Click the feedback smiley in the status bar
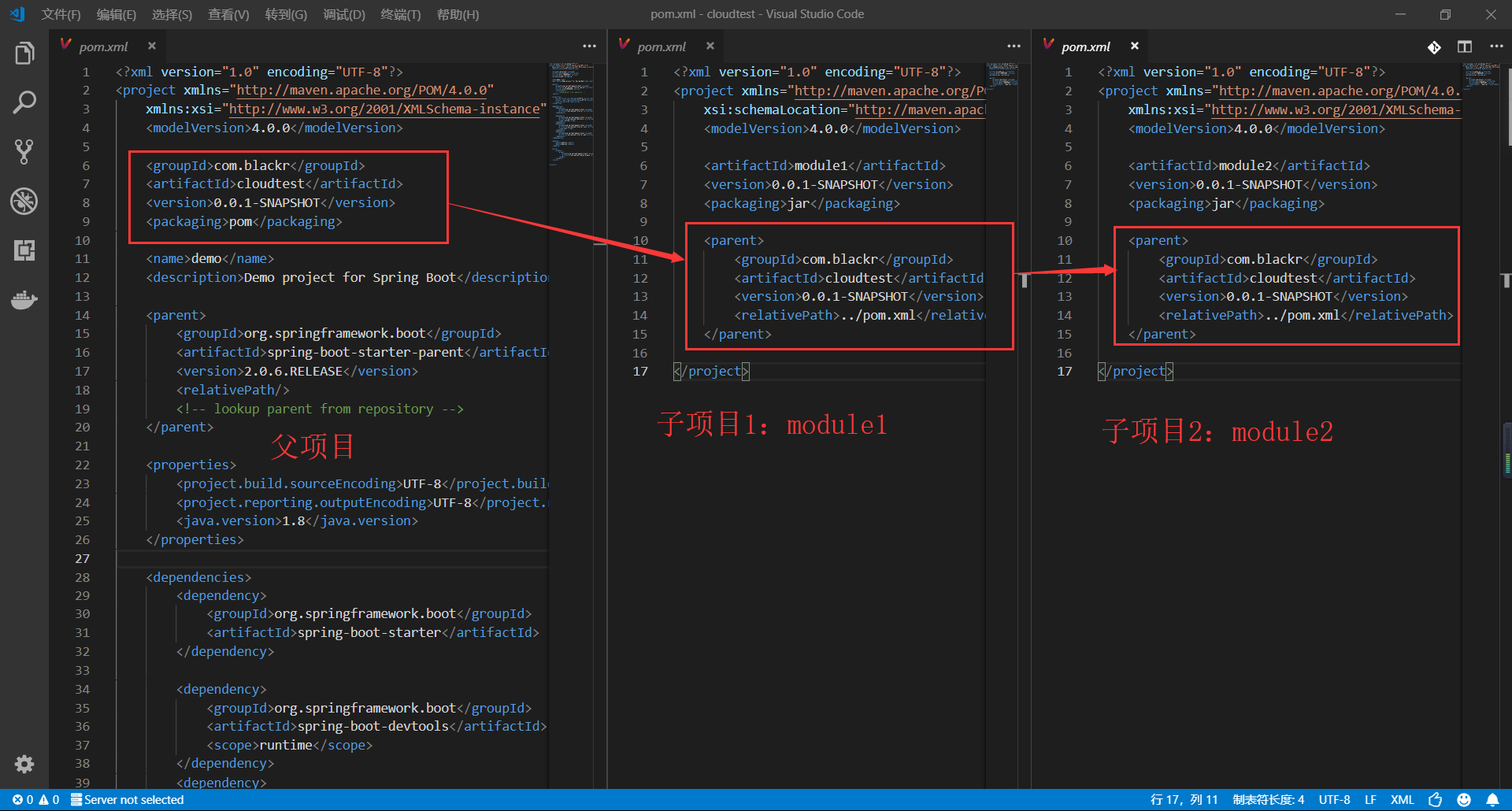This screenshot has height=811, width=1512. click(x=1462, y=799)
